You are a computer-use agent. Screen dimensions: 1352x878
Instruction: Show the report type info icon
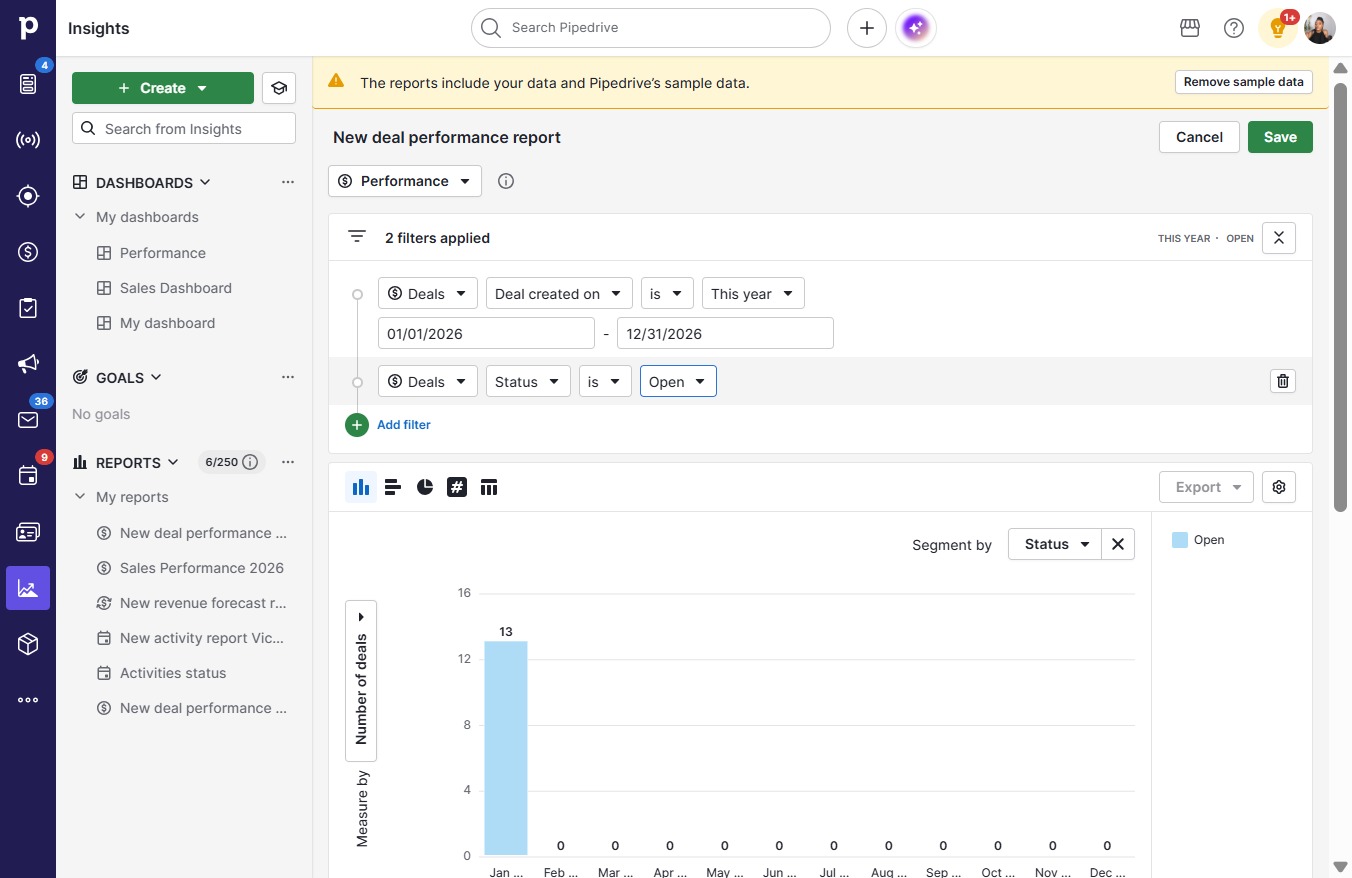click(506, 181)
